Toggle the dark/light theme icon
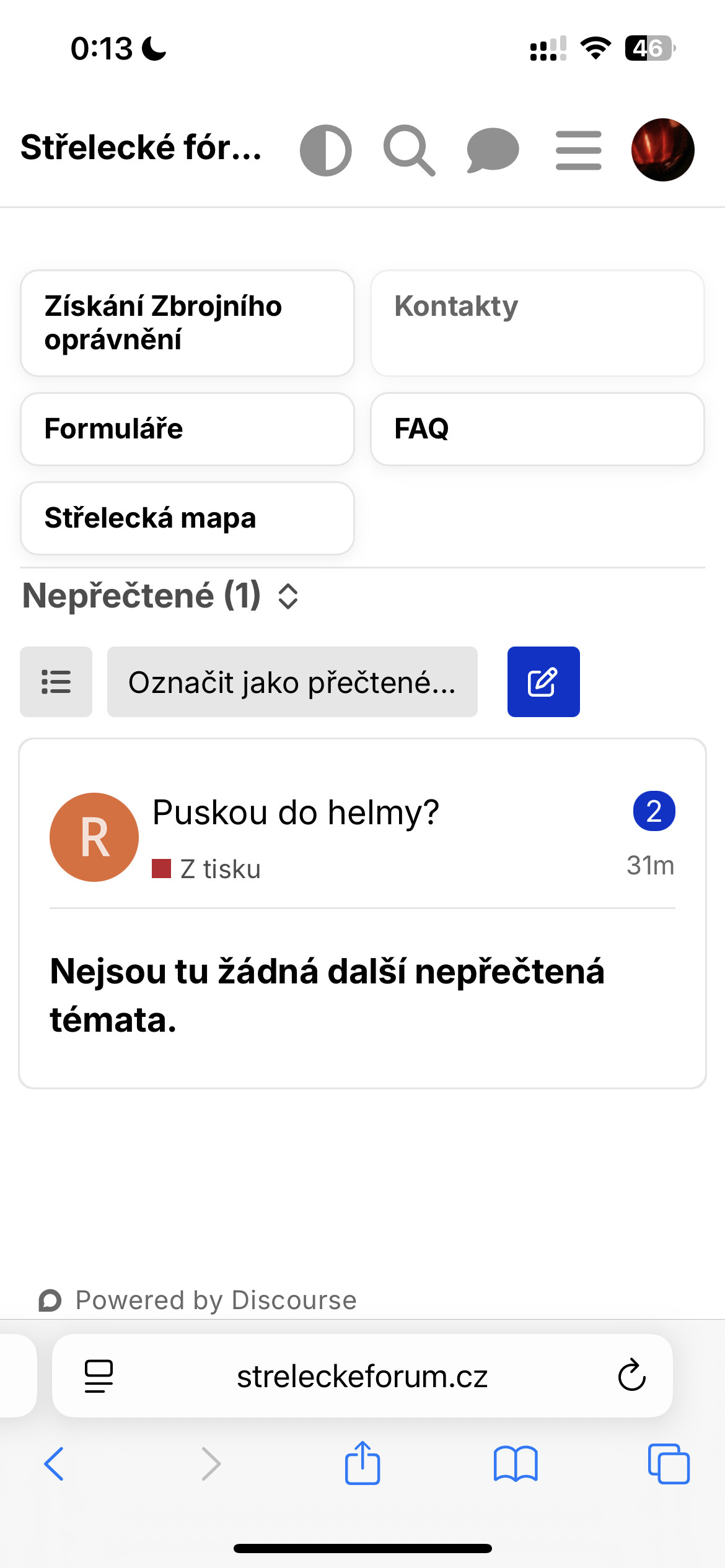725x1568 pixels. (326, 150)
